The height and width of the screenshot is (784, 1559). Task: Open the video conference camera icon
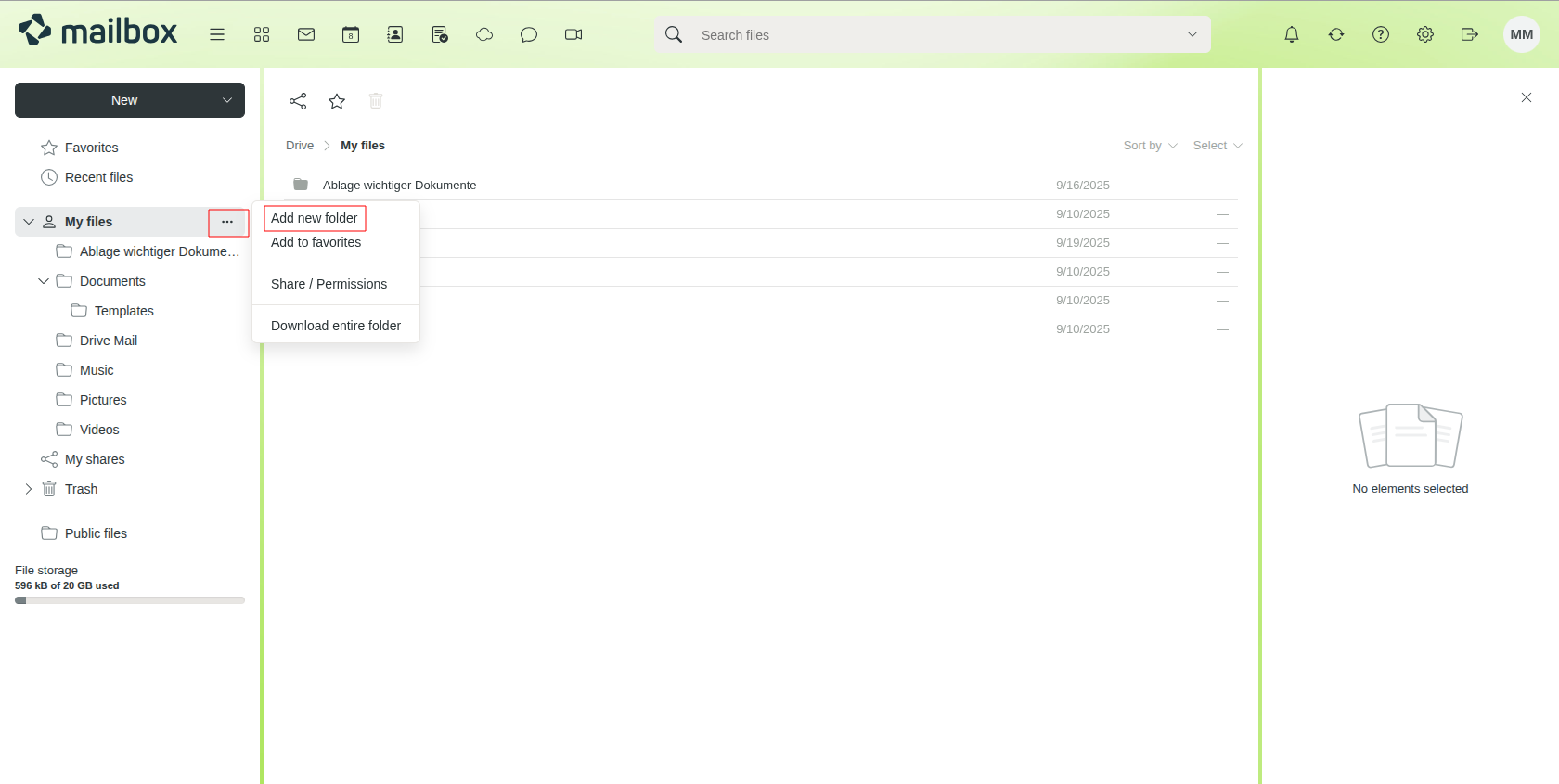pyautogui.click(x=573, y=34)
